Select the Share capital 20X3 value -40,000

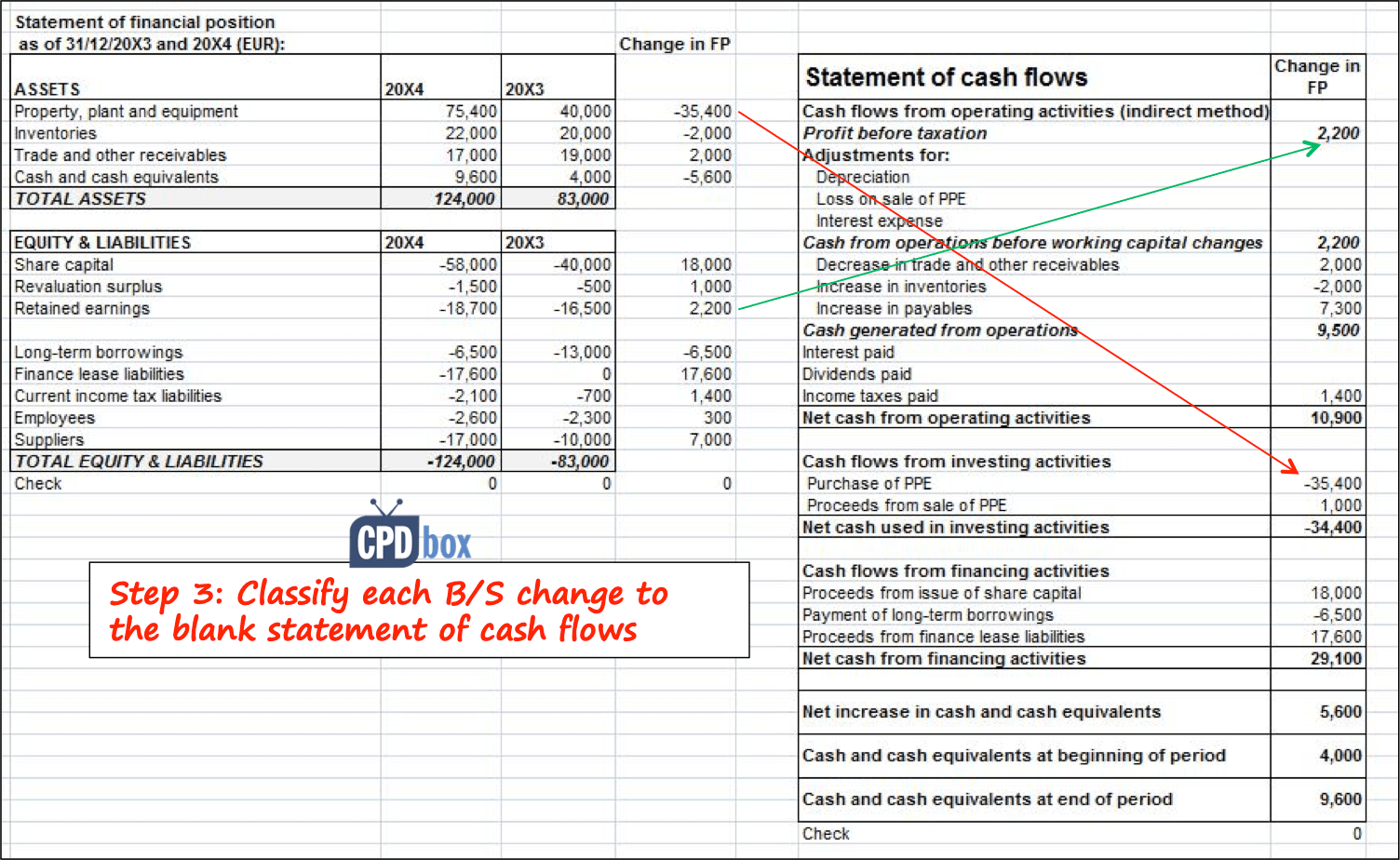tap(583, 265)
